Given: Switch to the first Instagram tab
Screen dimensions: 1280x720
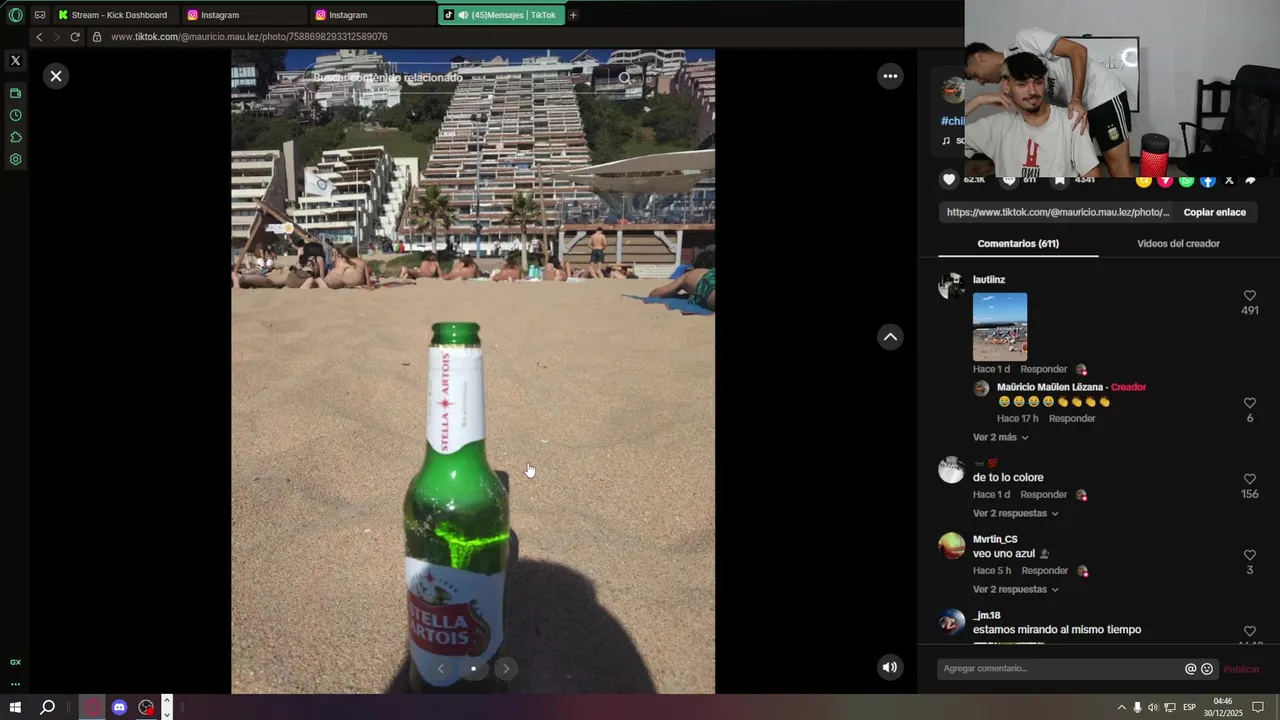Looking at the screenshot, I should [245, 15].
